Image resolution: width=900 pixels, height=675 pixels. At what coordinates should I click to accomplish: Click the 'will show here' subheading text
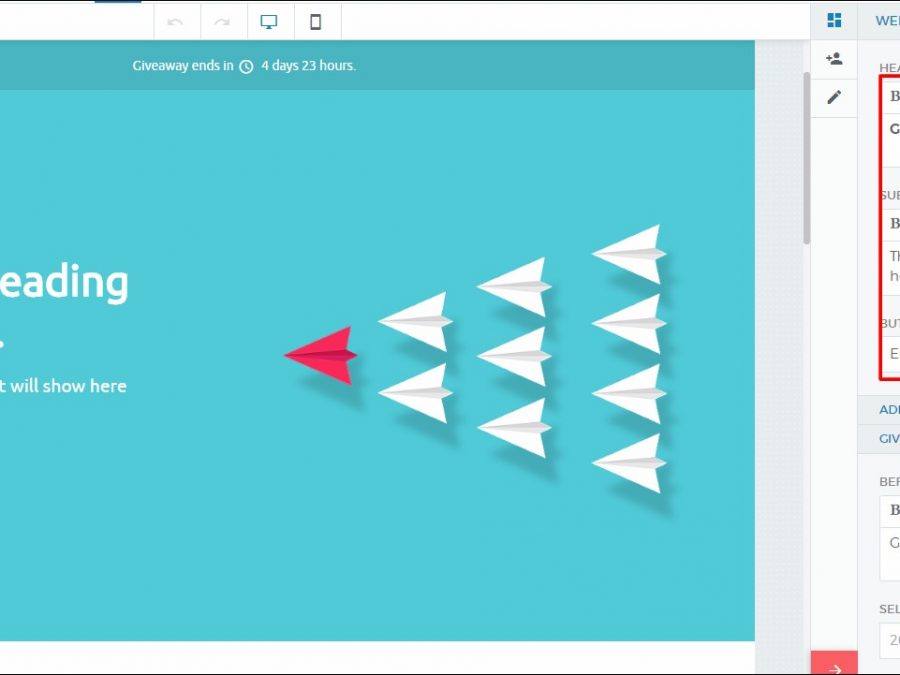click(64, 386)
